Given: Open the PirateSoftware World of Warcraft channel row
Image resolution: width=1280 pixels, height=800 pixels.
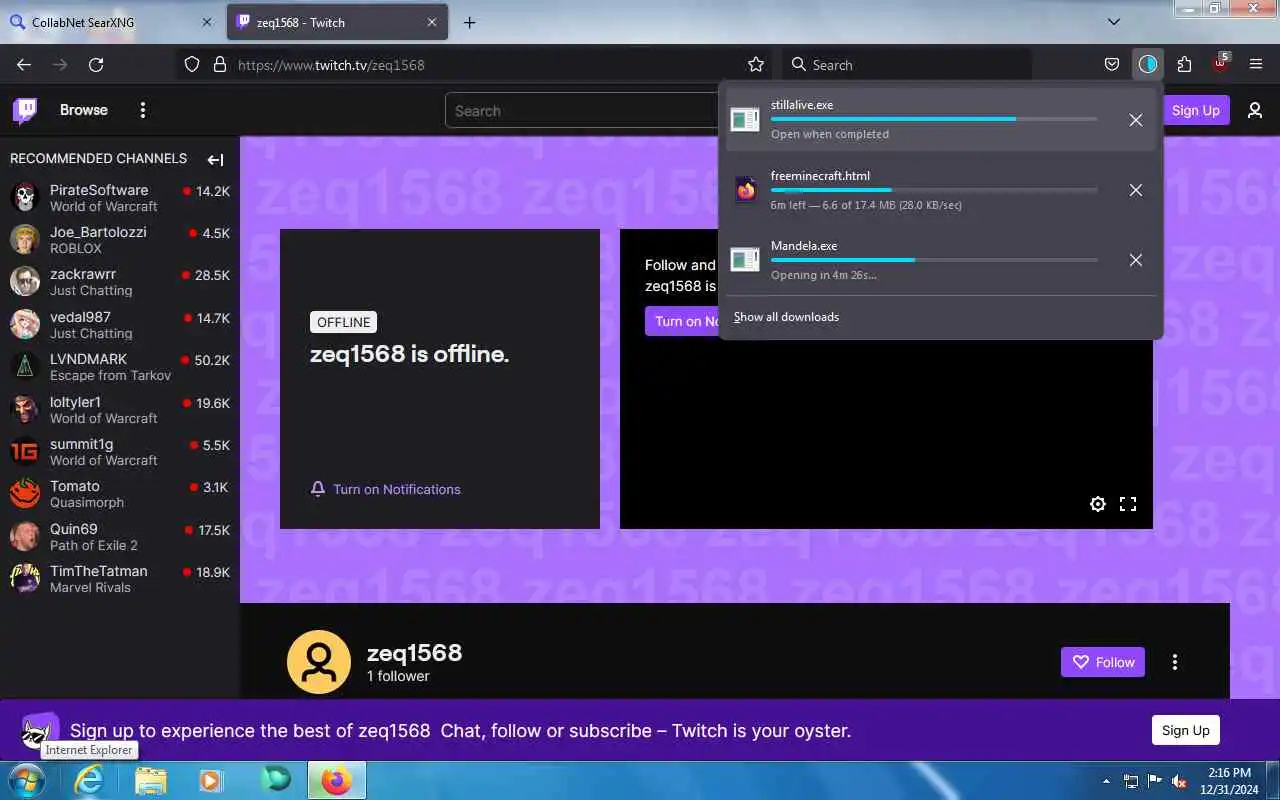Looking at the screenshot, I should (120, 197).
